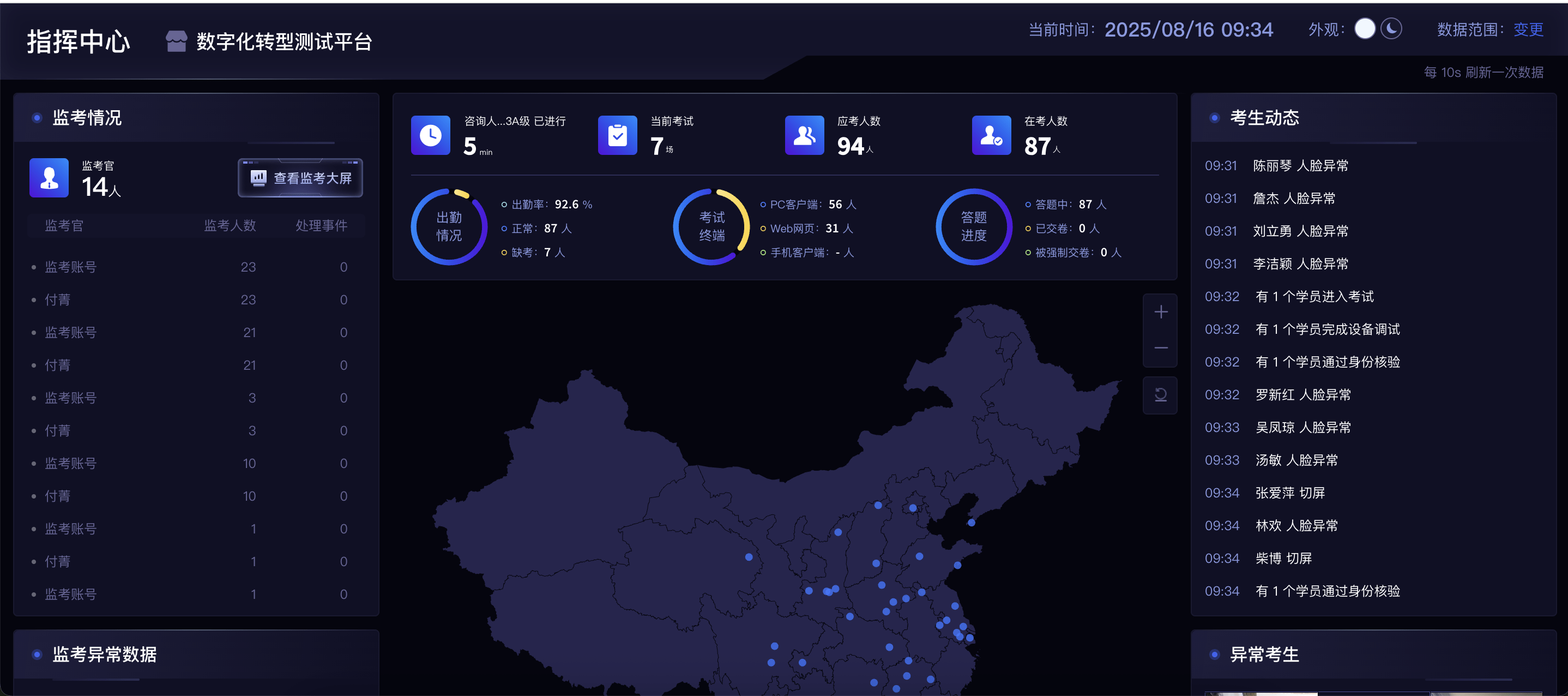The width and height of the screenshot is (1568, 696).
Task: Open 陈丽琴 人脸异常 event entry
Action: 1300,166
